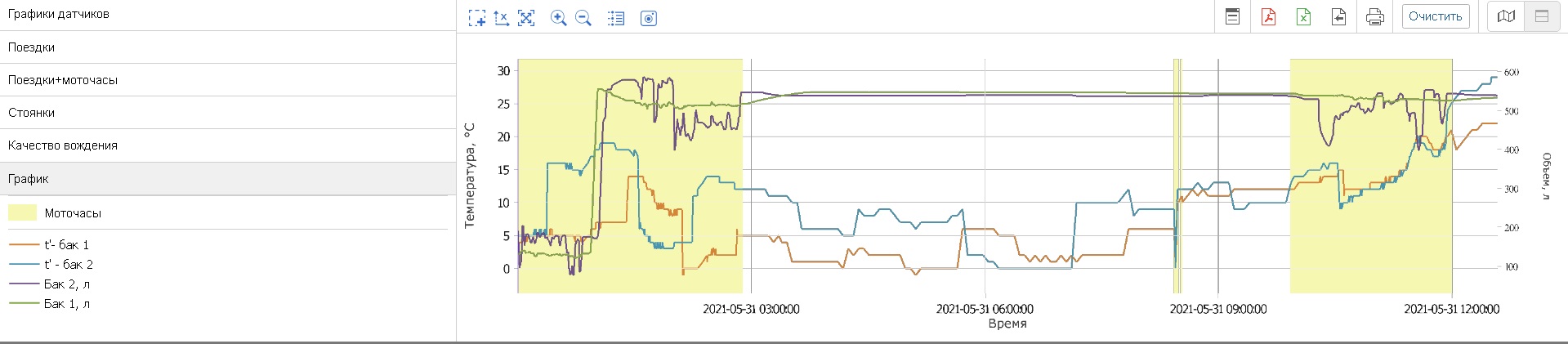The width and height of the screenshot is (1568, 344).
Task: Click the Очистить button
Action: [1435, 16]
